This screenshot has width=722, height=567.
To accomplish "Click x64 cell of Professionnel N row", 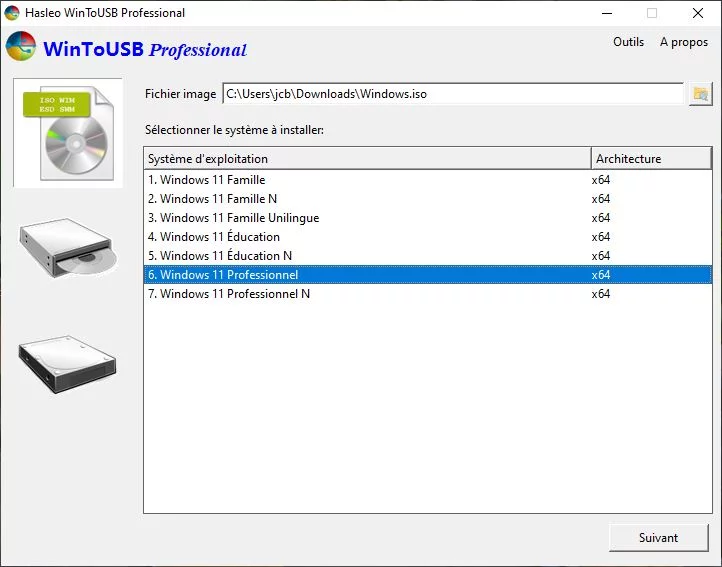I will point(600,294).
